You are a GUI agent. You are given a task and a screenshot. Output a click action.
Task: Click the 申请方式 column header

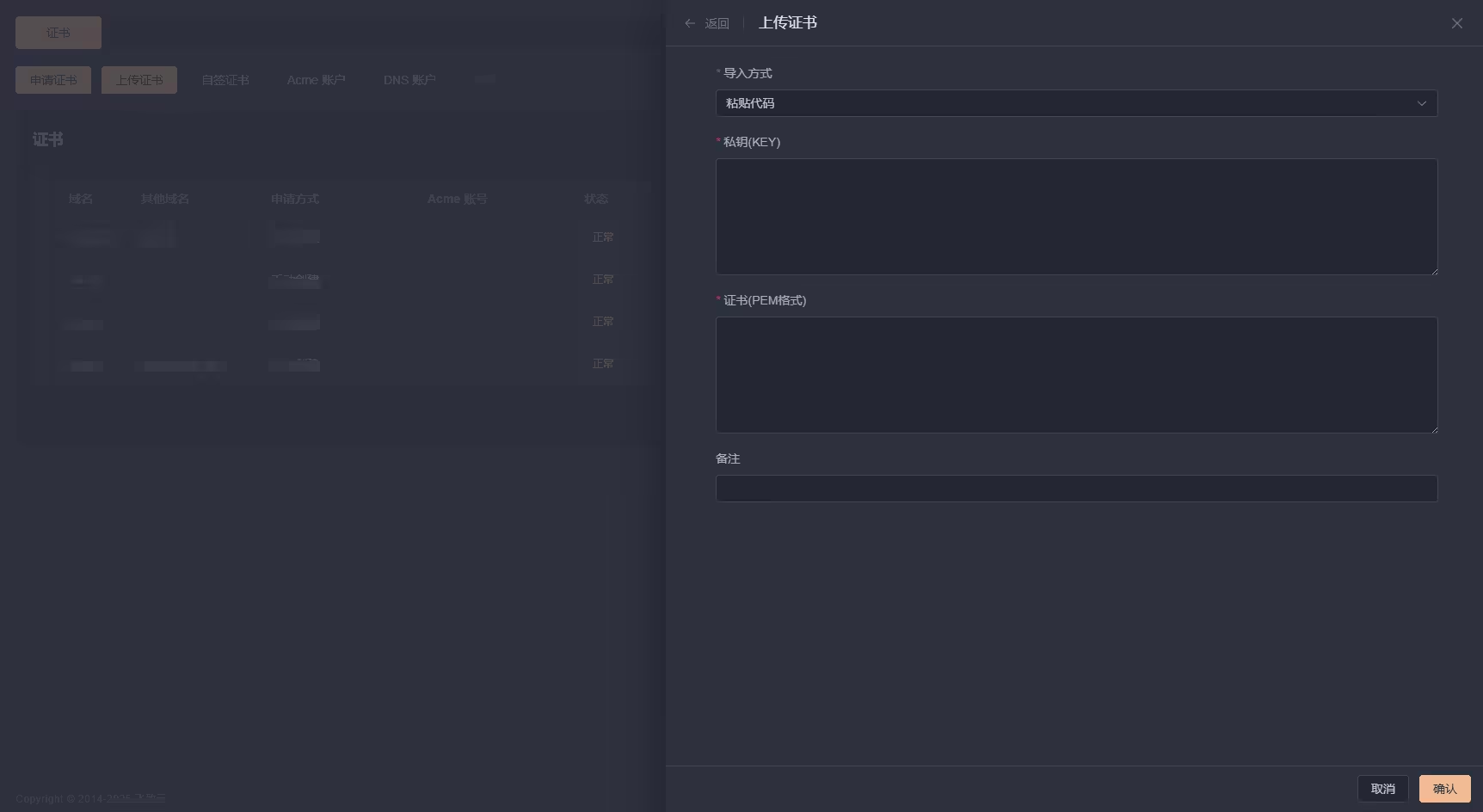[x=295, y=199]
